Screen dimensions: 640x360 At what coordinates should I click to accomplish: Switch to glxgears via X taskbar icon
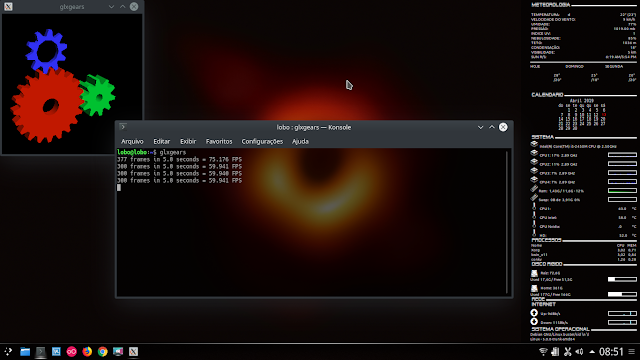click(133, 351)
